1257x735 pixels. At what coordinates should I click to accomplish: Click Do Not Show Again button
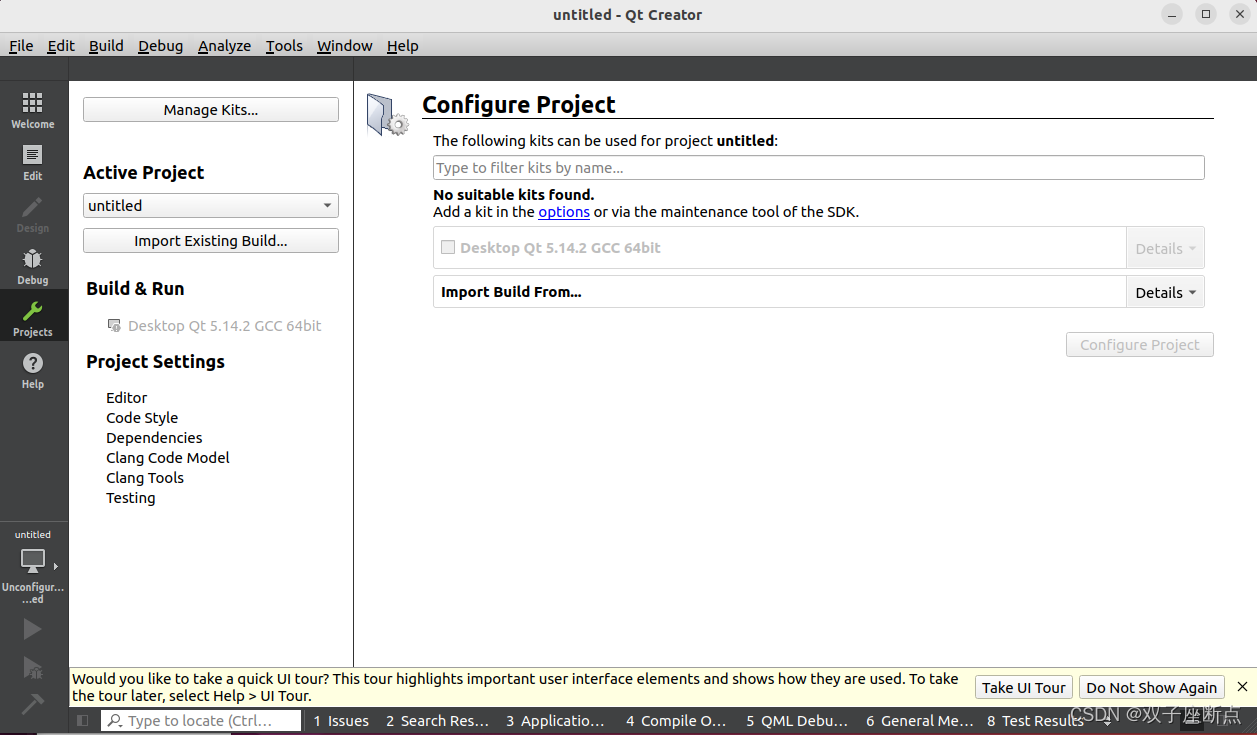click(x=1152, y=687)
